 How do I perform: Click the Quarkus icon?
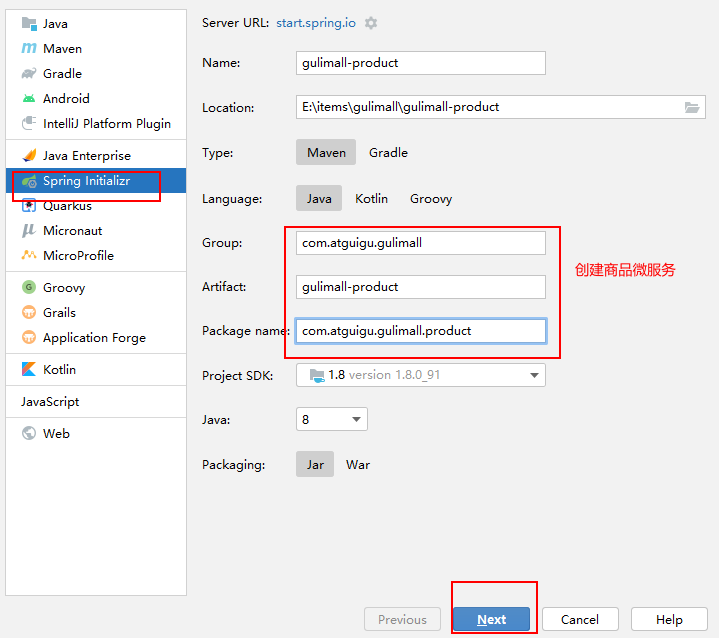click(29, 206)
